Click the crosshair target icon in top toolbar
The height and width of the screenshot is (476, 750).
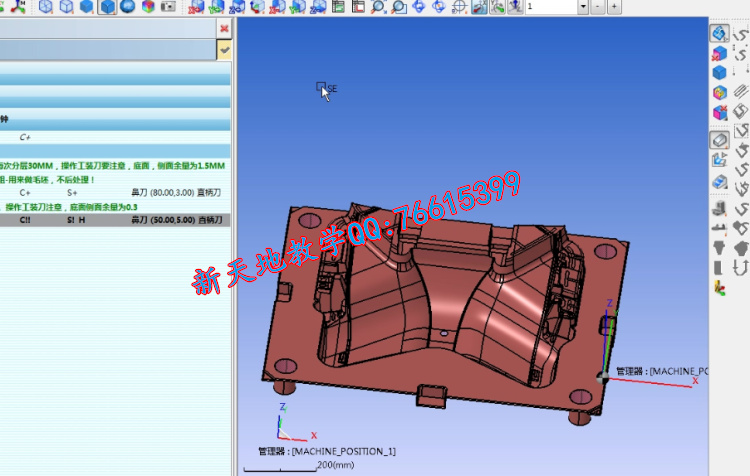[x=459, y=7]
